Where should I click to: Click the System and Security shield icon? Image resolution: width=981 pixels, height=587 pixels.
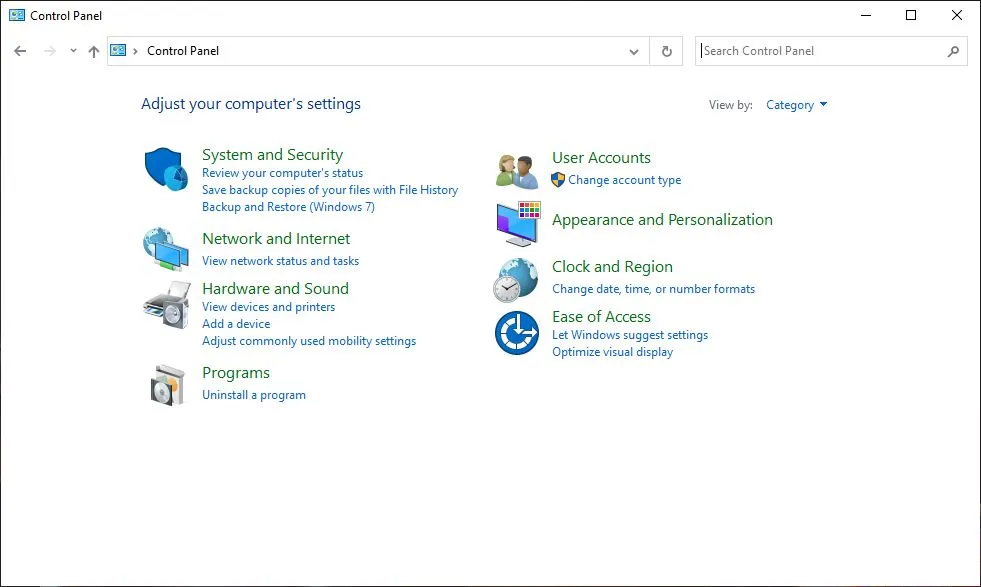[166, 169]
